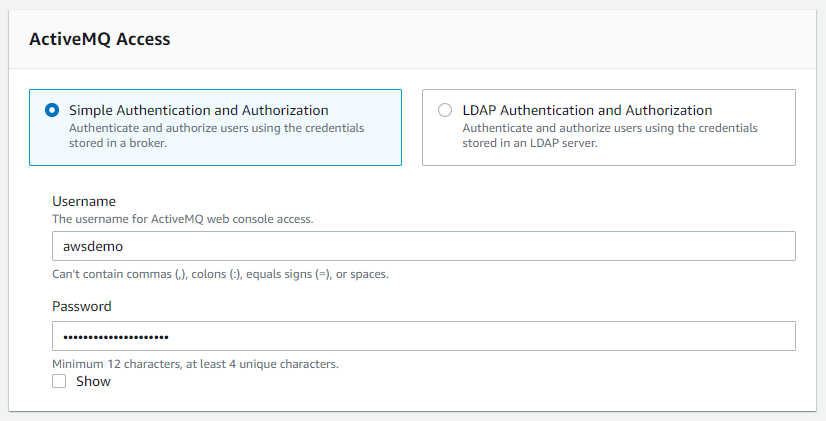The image size is (826, 421).
Task: Click the "Show" label beside the checkbox
Action: 93,381
